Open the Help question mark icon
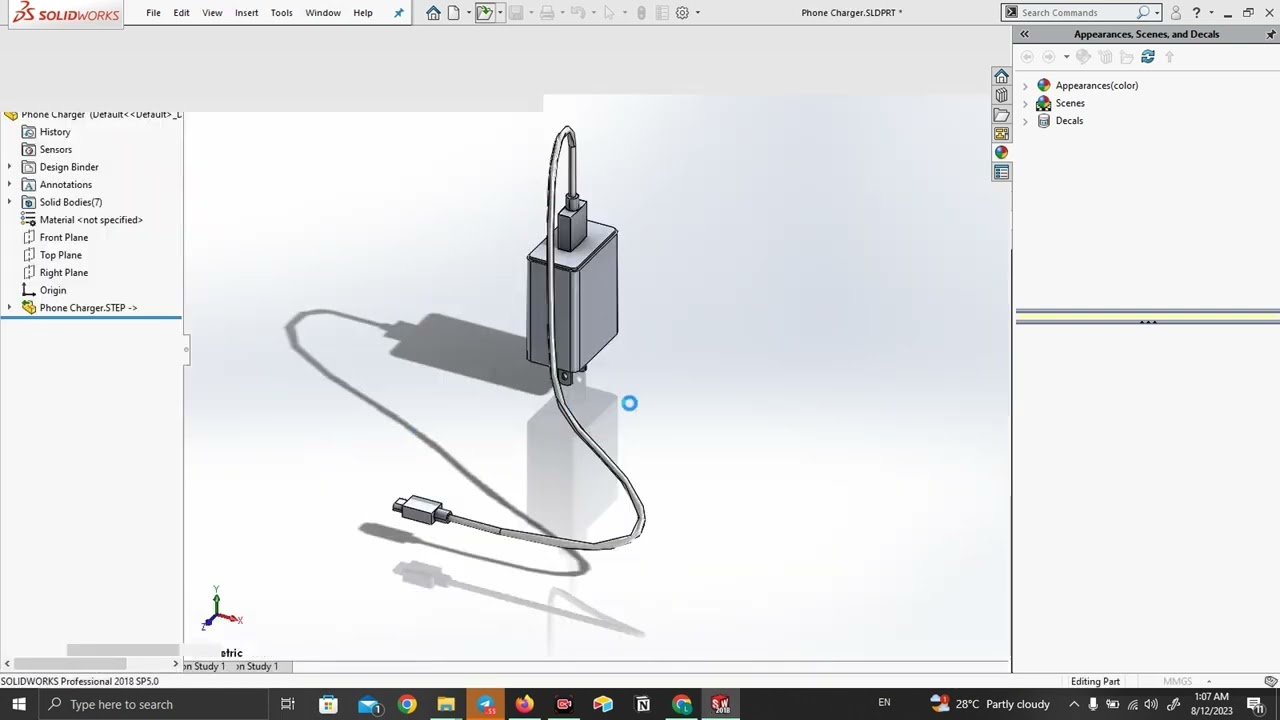1280x720 pixels. pos(1196,13)
